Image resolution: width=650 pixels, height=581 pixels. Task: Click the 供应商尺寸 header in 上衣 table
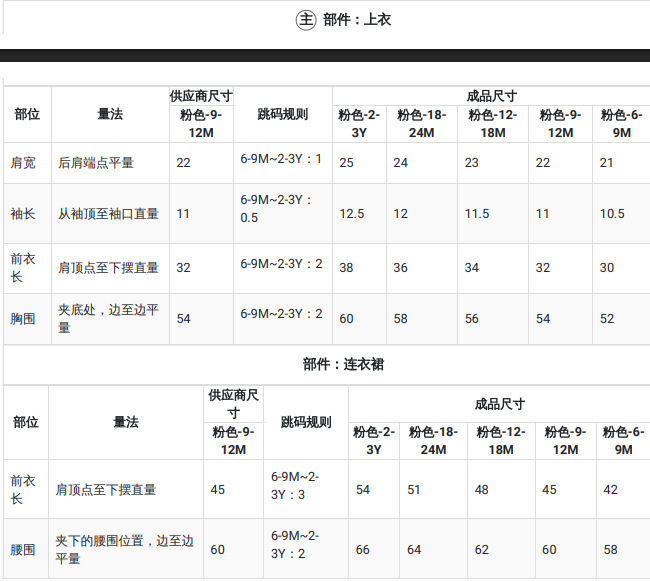[201, 96]
